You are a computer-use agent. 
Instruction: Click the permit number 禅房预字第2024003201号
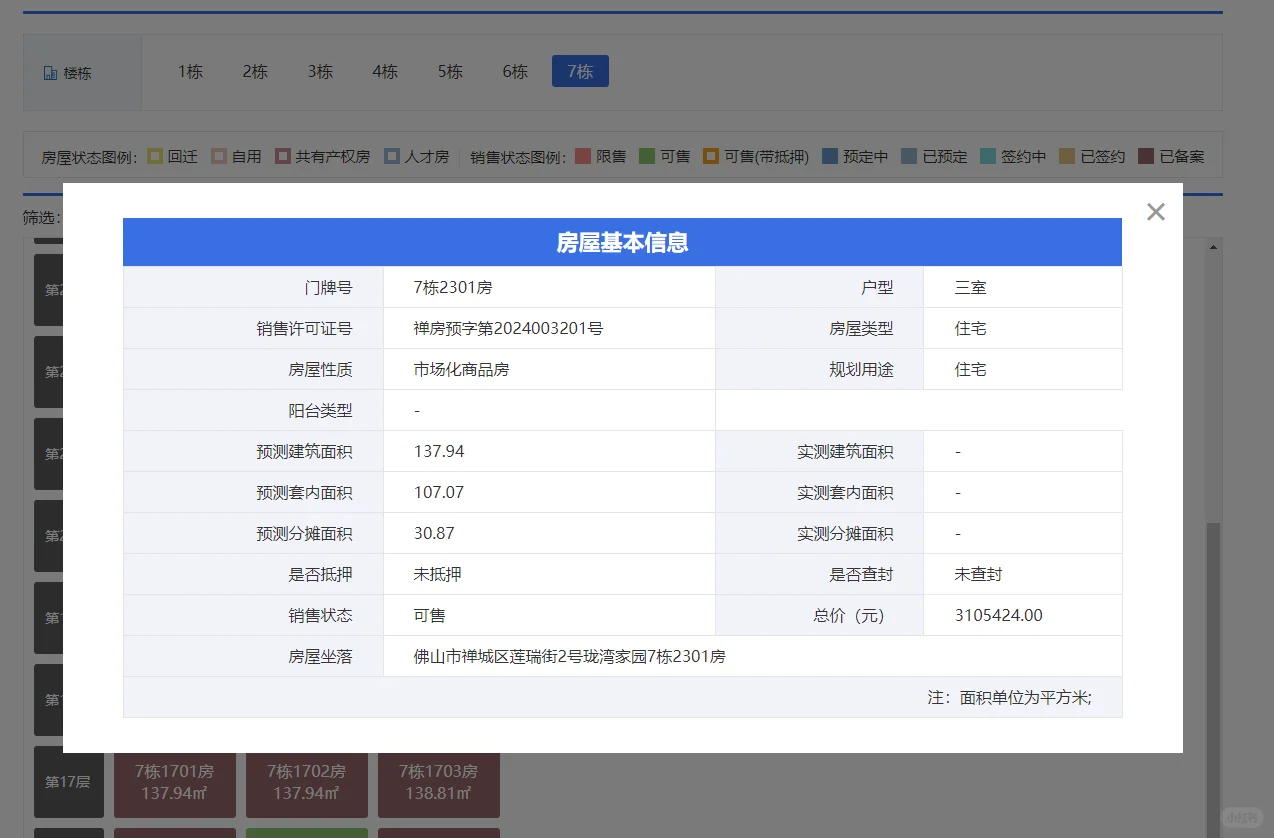508,328
